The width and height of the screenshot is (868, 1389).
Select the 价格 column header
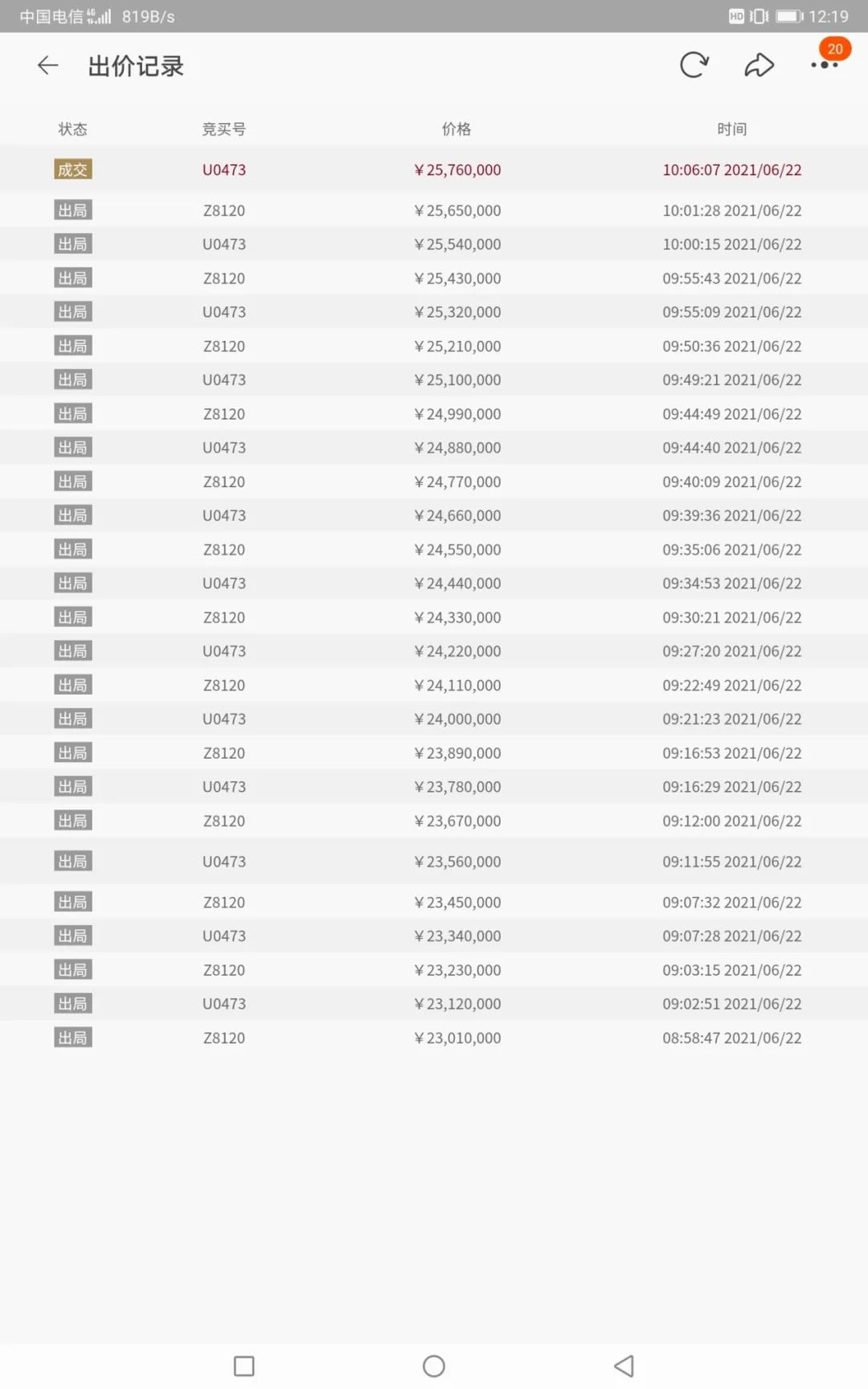[x=457, y=129]
